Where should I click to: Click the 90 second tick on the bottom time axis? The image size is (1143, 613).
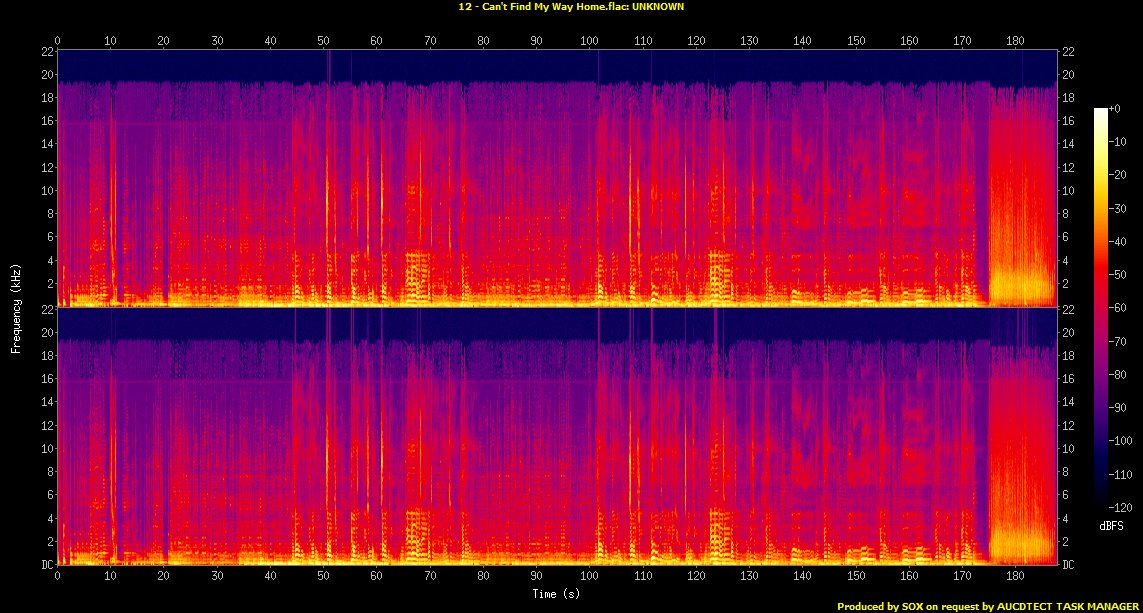point(536,577)
